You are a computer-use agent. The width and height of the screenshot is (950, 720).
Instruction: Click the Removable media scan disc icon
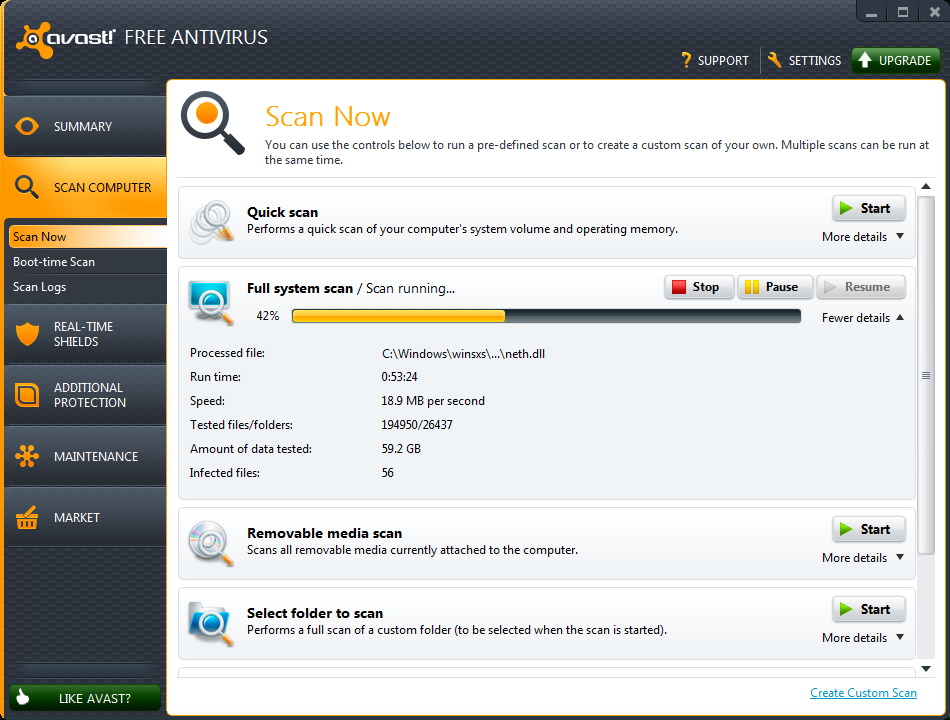211,543
